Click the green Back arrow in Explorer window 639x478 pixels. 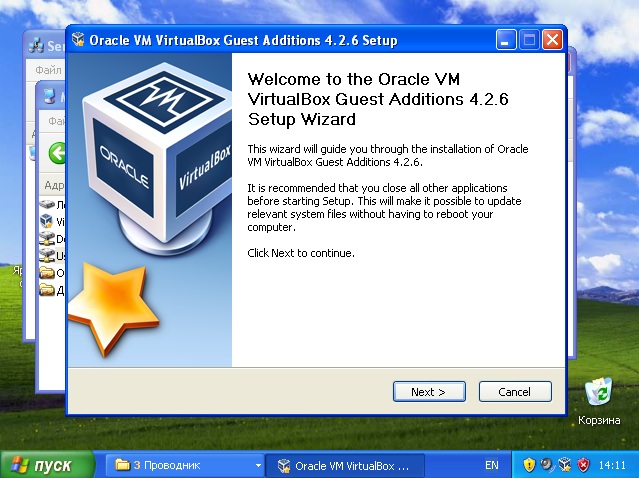(57, 153)
